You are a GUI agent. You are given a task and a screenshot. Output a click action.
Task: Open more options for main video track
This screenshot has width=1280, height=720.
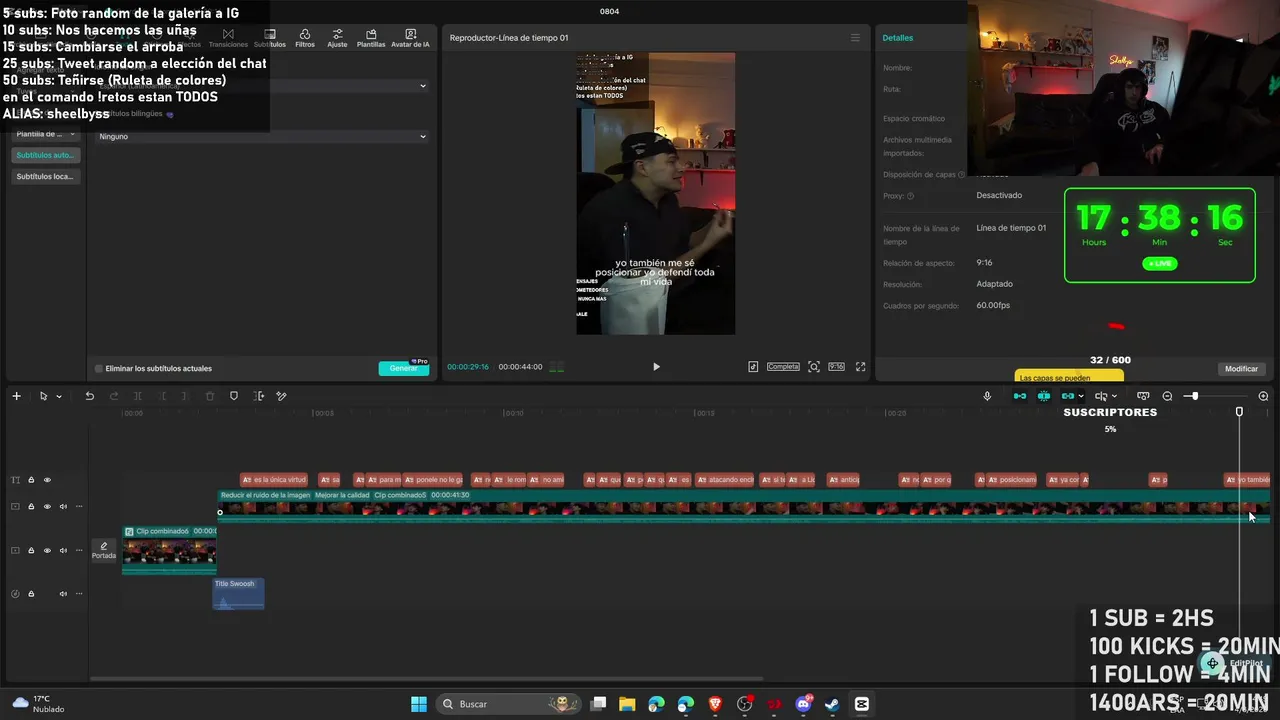click(79, 507)
